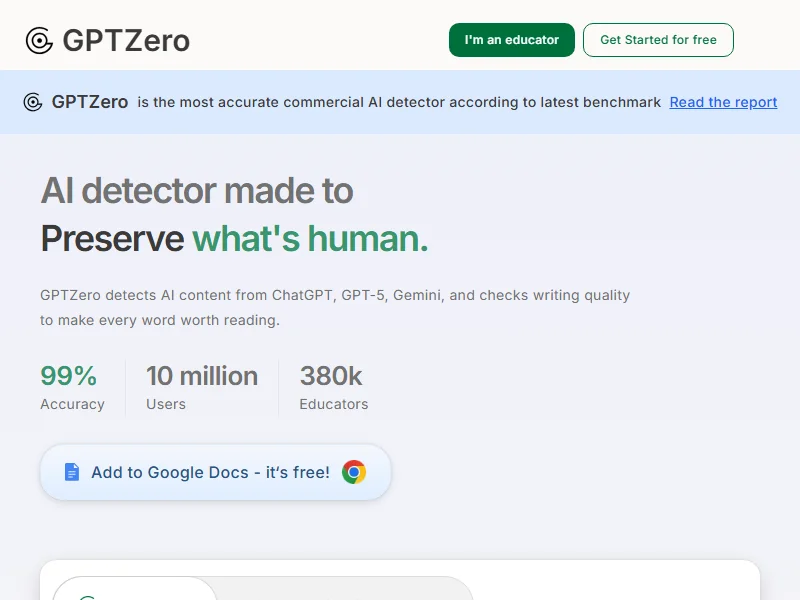Click the Chrome browser icon
800x600 pixels.
tap(354, 472)
